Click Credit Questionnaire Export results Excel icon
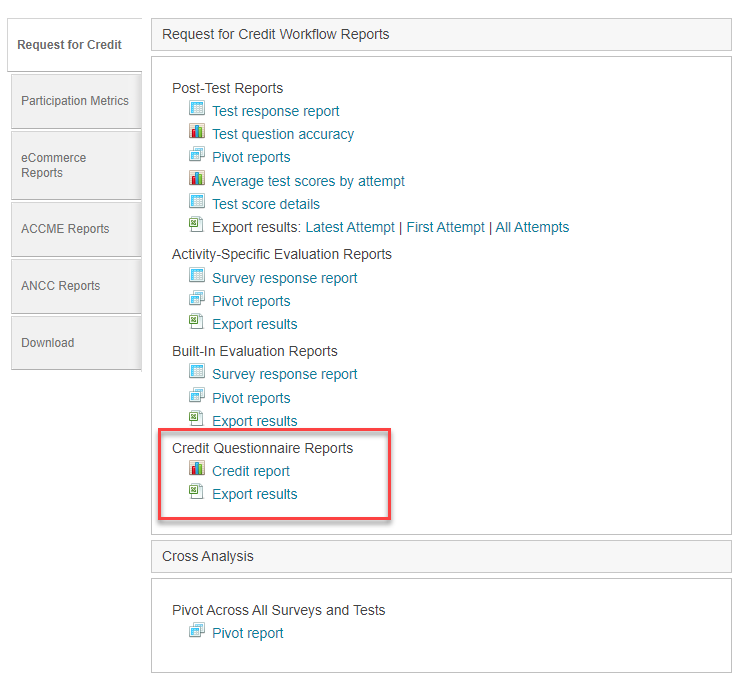 click(x=196, y=491)
